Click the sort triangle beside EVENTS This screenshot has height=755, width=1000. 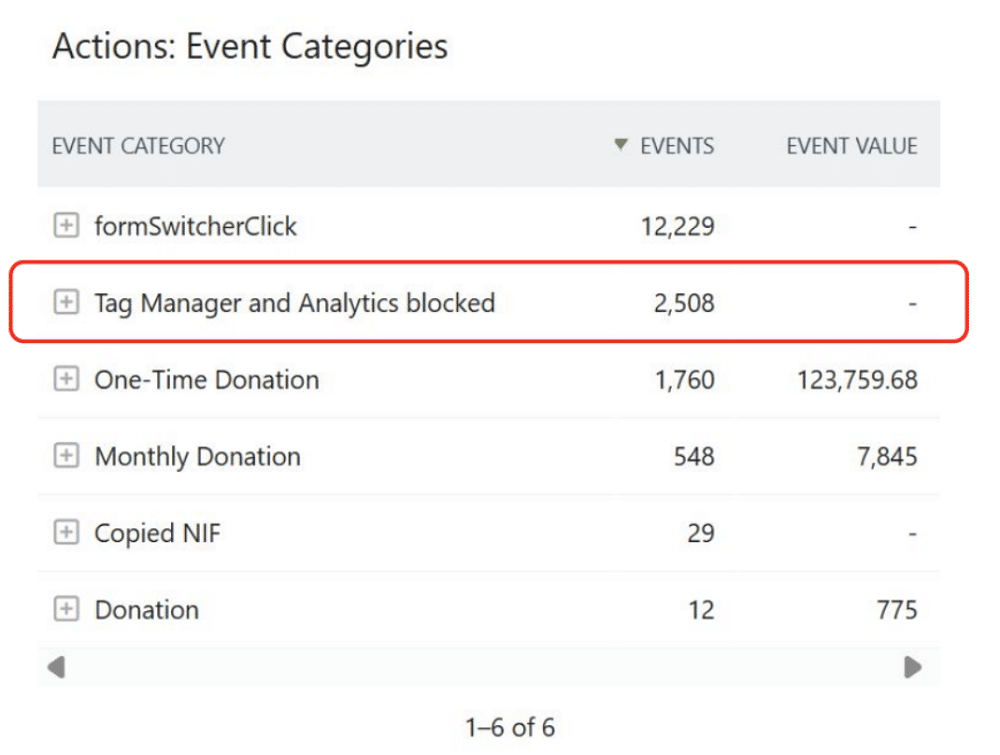click(x=619, y=145)
